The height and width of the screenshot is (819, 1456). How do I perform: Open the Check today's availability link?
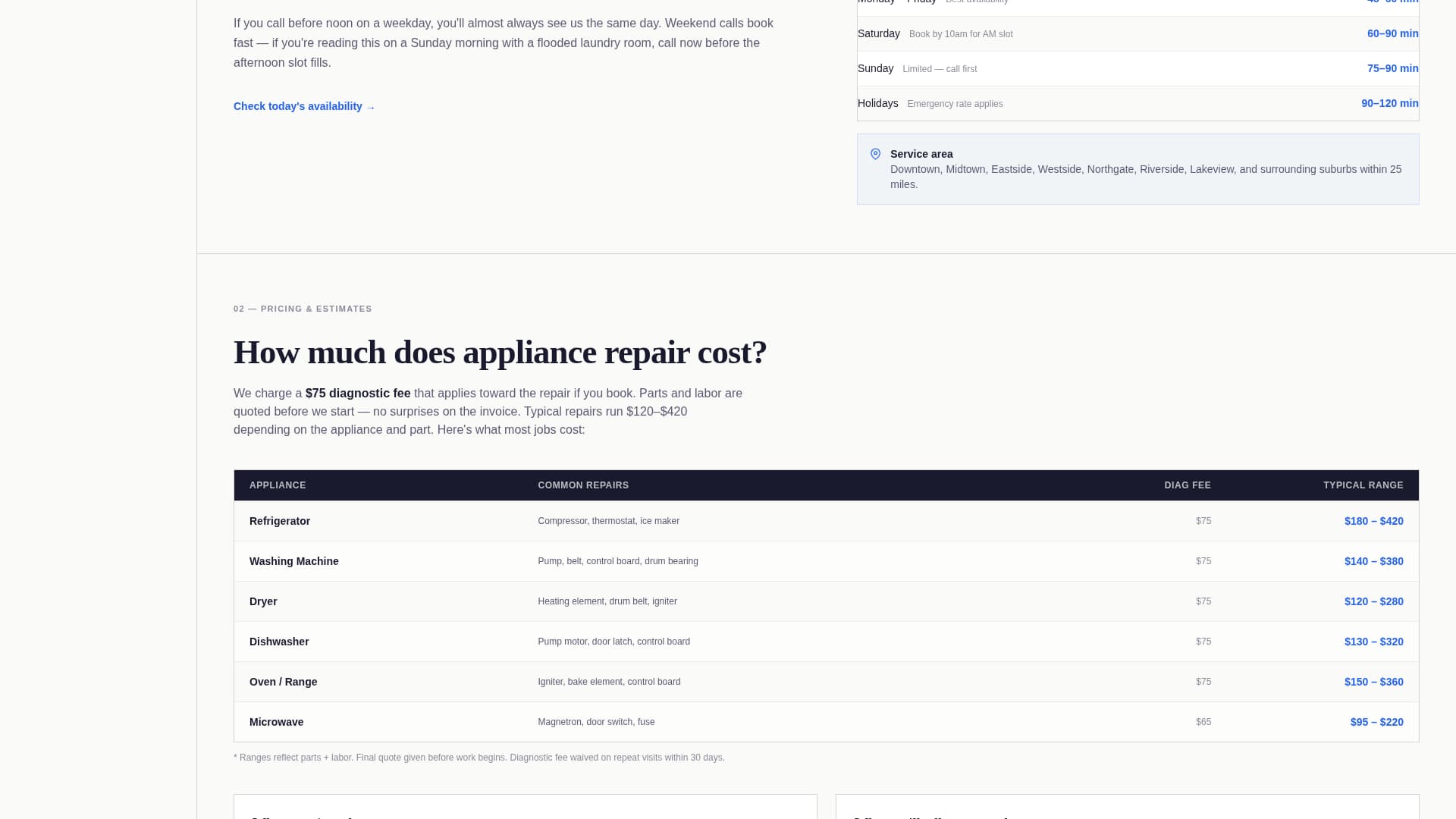click(x=304, y=106)
